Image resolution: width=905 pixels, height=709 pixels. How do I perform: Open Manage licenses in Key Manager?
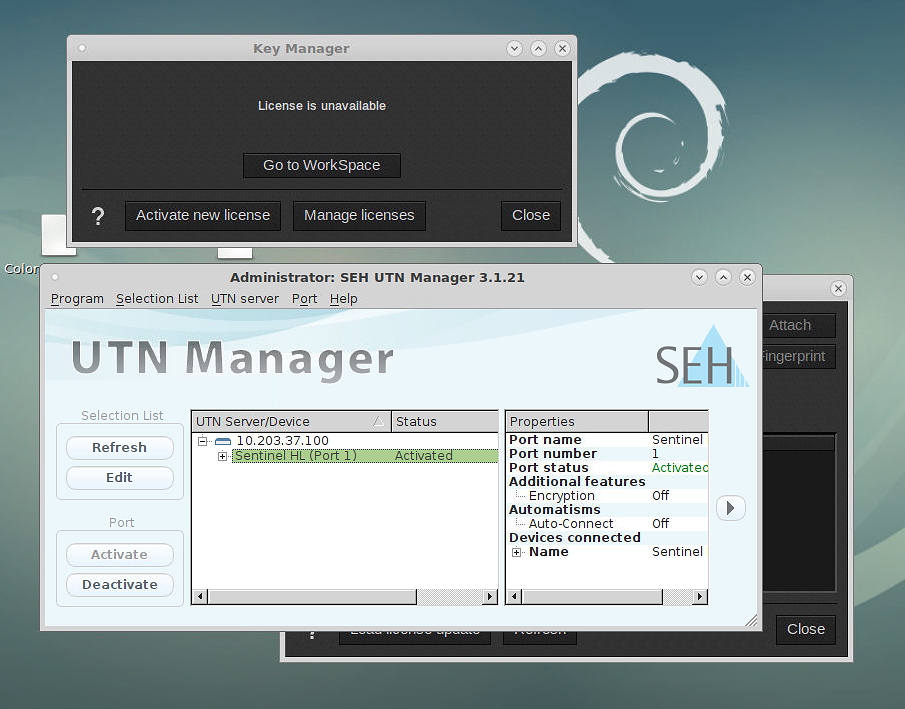(359, 215)
